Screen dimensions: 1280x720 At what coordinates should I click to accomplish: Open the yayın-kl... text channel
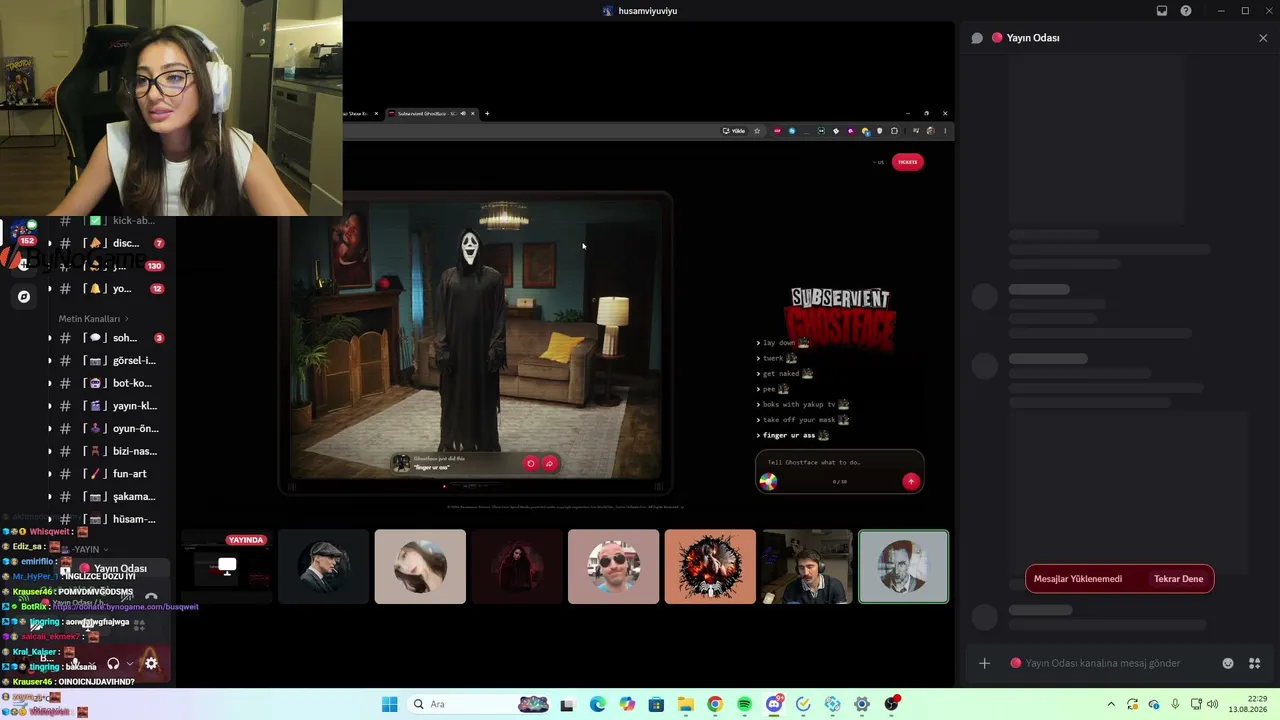[x=115, y=406]
